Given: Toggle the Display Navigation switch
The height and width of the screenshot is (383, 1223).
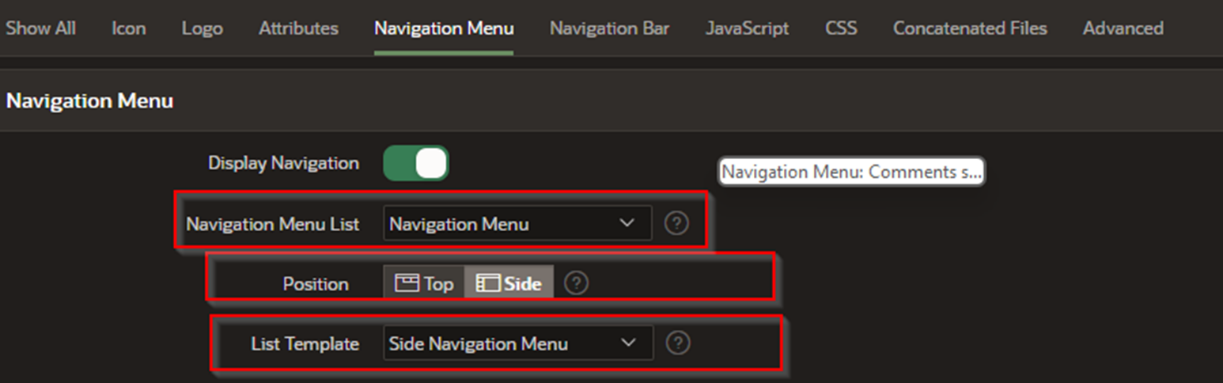Looking at the screenshot, I should pyautogui.click(x=416, y=163).
